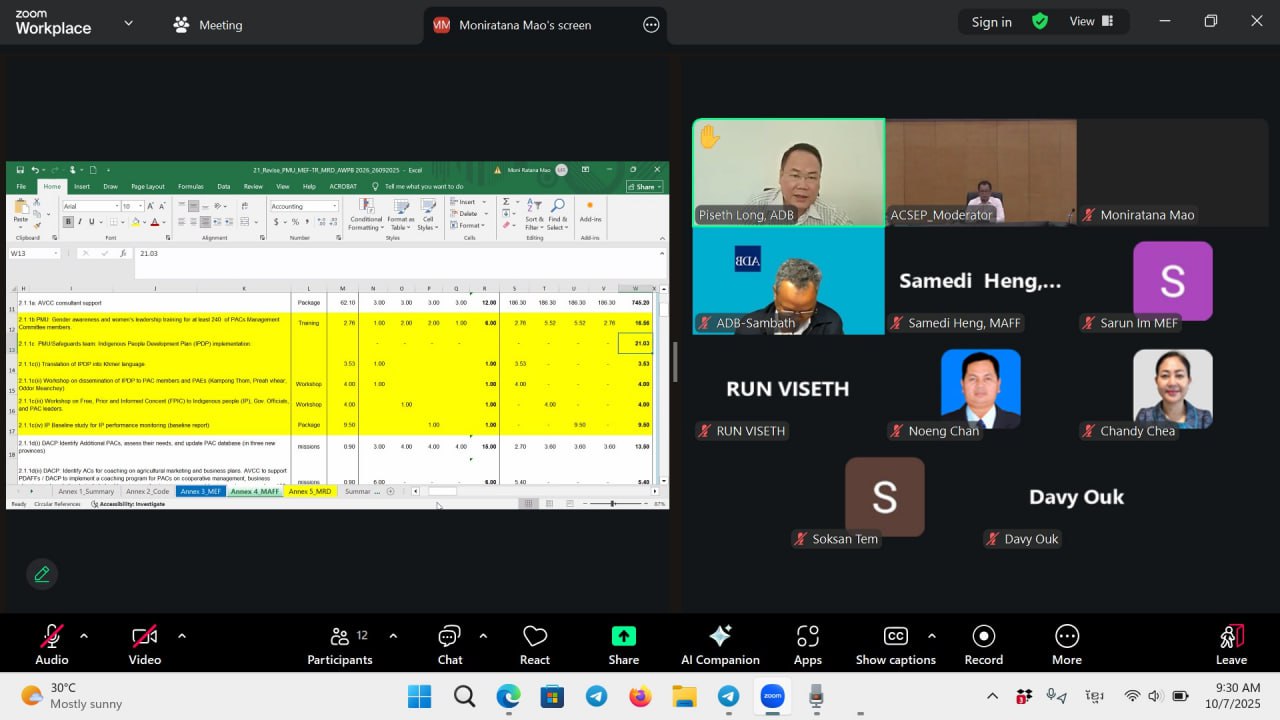
Task: Open the Zoom Workplace dropdown chevron
Action: pos(128,23)
